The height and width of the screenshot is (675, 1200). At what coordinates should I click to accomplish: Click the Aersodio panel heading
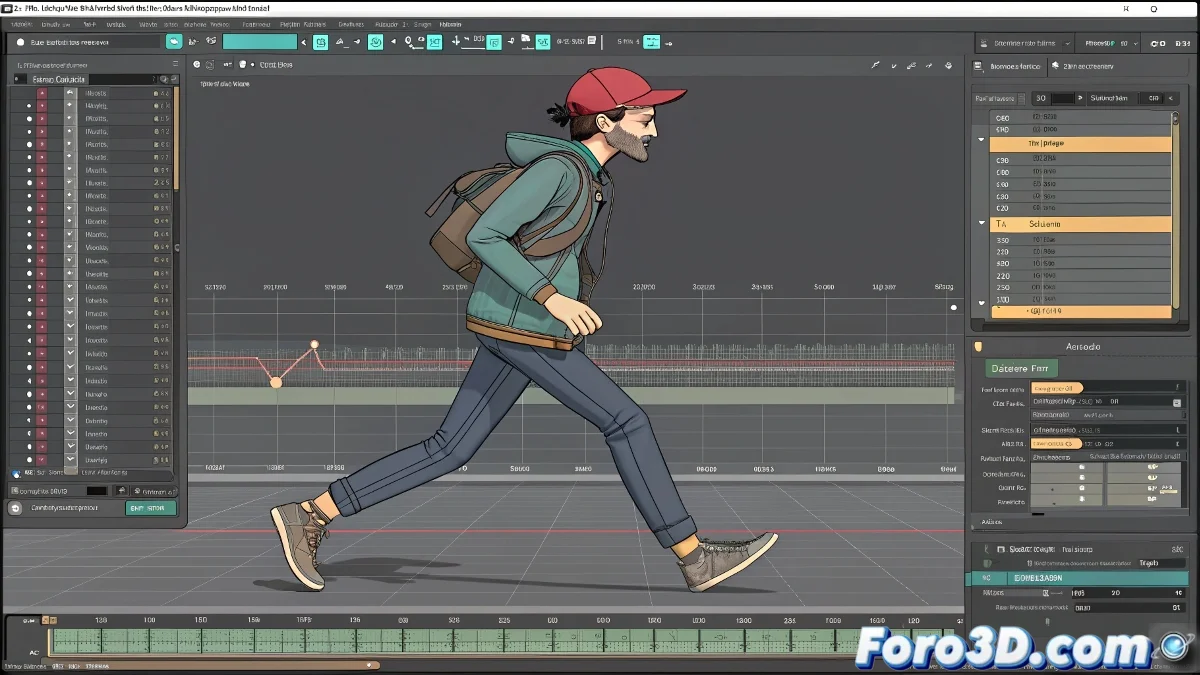(1082, 347)
